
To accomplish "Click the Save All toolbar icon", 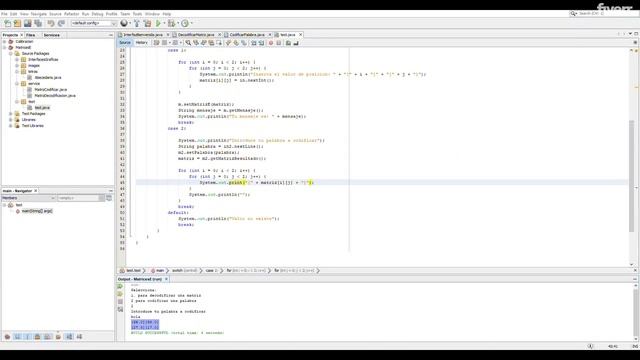I will [x=38, y=24].
